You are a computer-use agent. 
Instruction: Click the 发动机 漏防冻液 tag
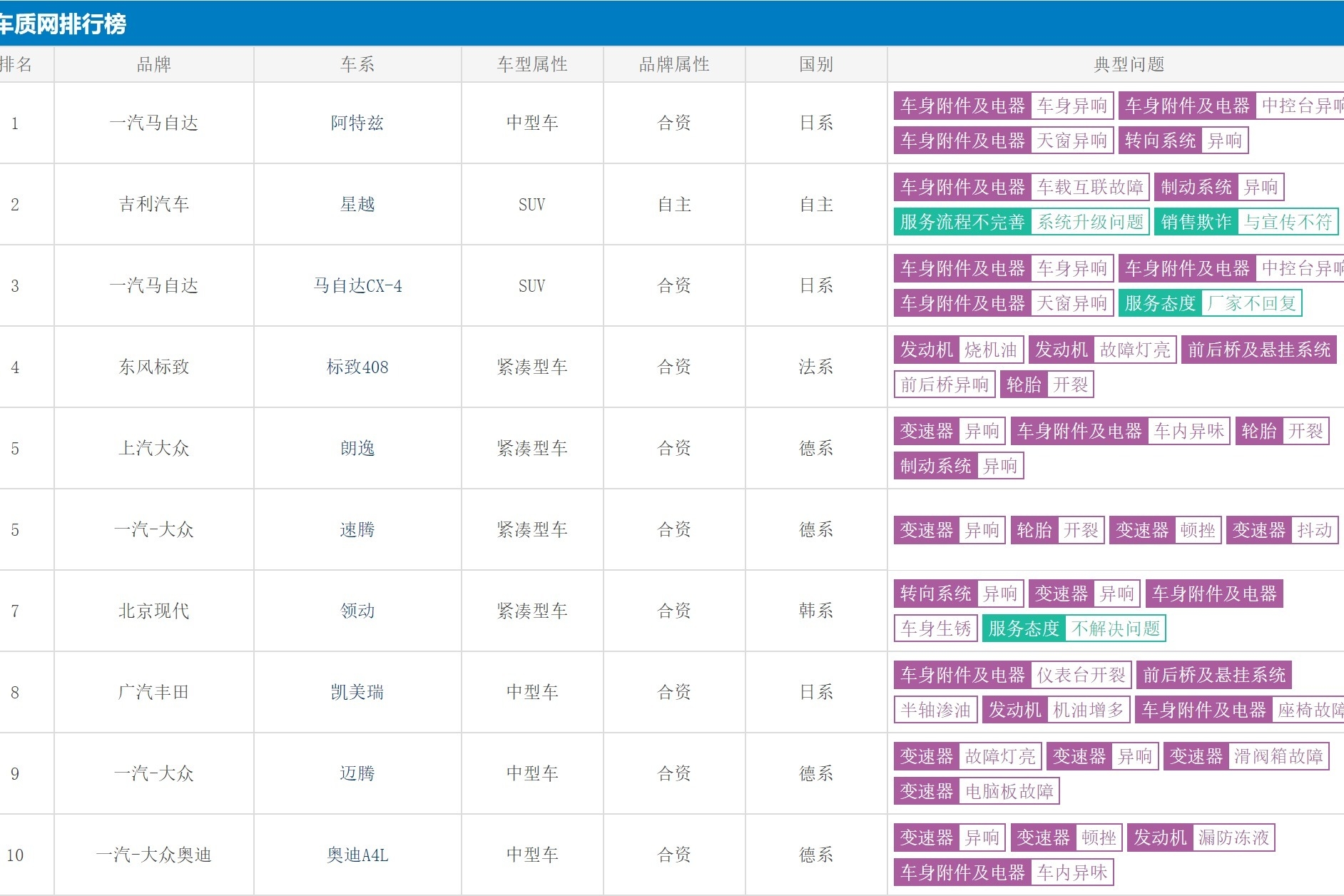pos(1201,838)
